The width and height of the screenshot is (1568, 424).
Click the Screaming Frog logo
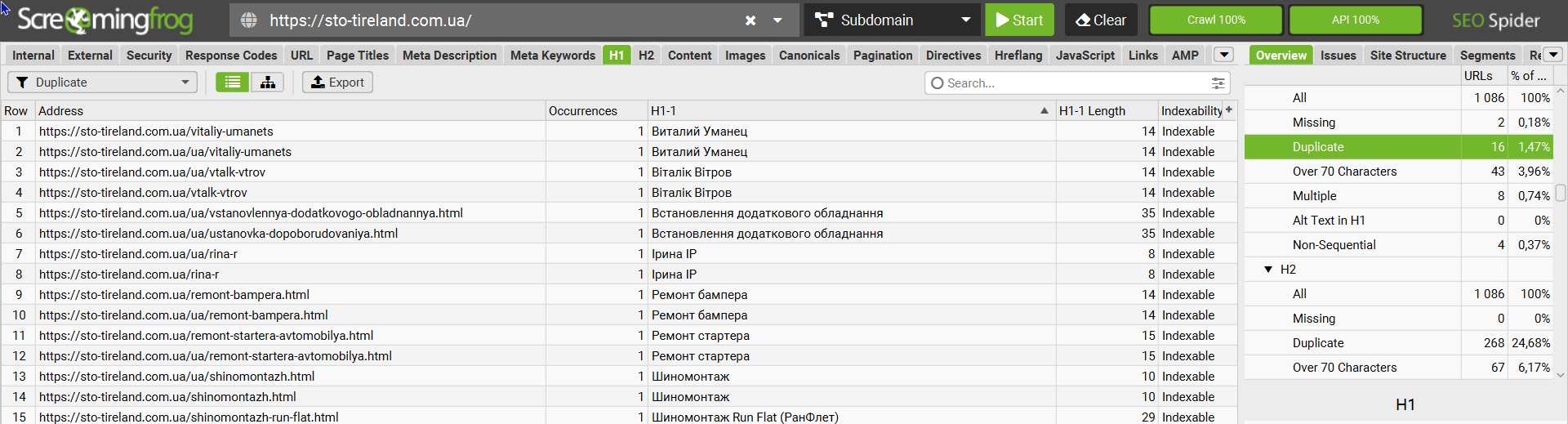pyautogui.click(x=105, y=20)
